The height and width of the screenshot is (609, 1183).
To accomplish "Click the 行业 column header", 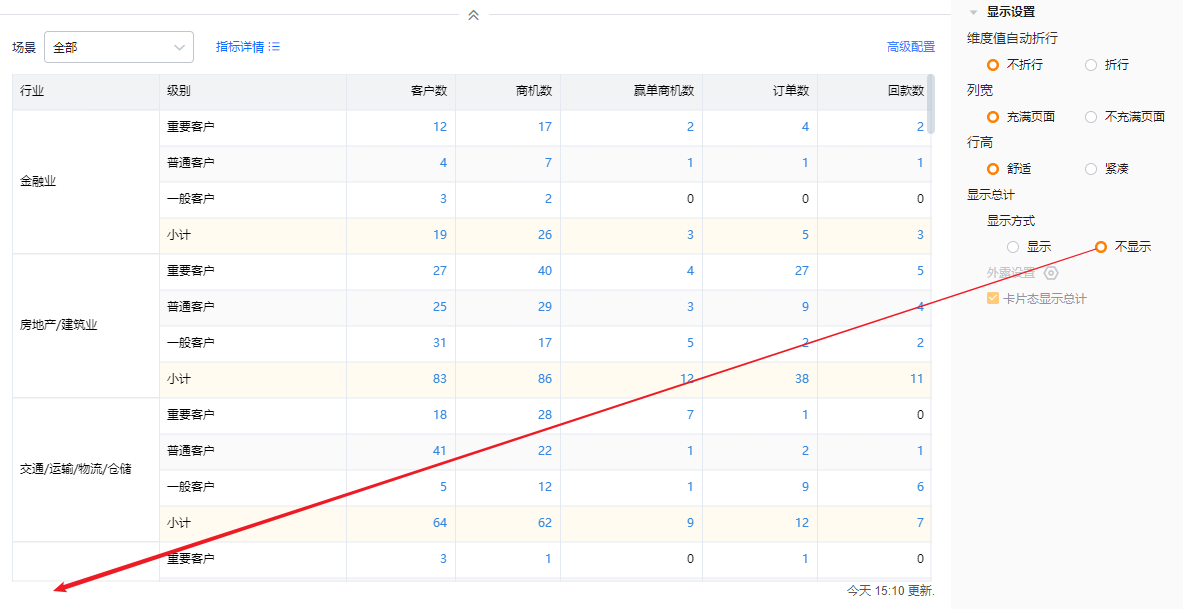I will (33, 91).
